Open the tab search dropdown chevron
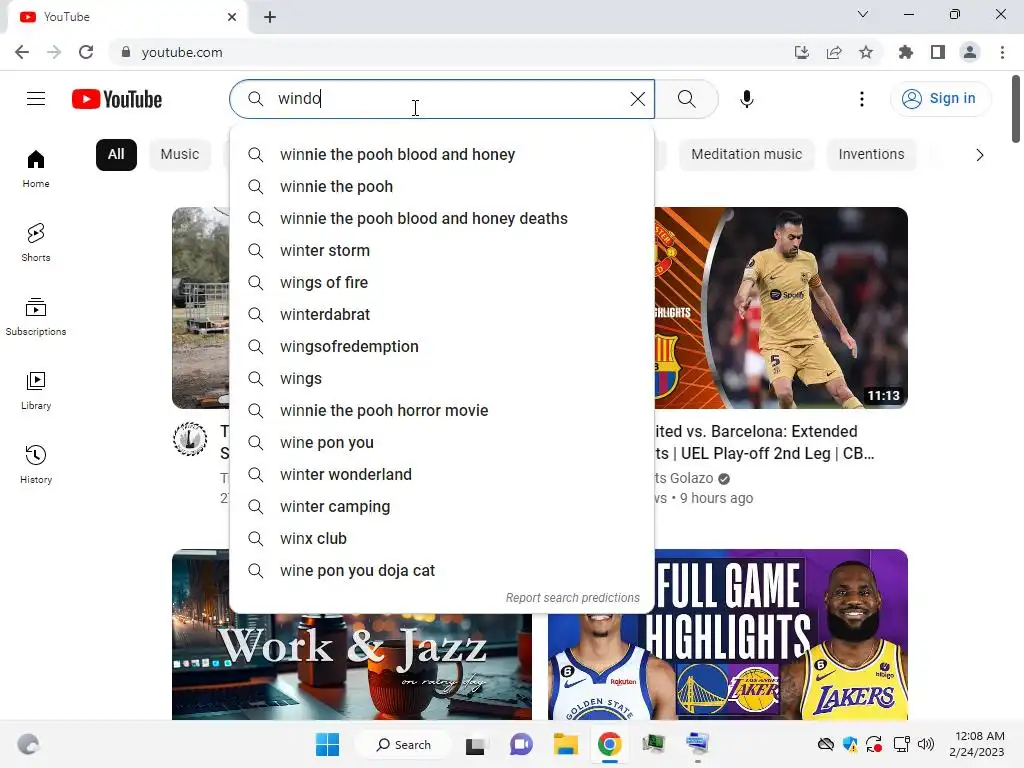Viewport: 1024px width, 768px height. tap(863, 14)
